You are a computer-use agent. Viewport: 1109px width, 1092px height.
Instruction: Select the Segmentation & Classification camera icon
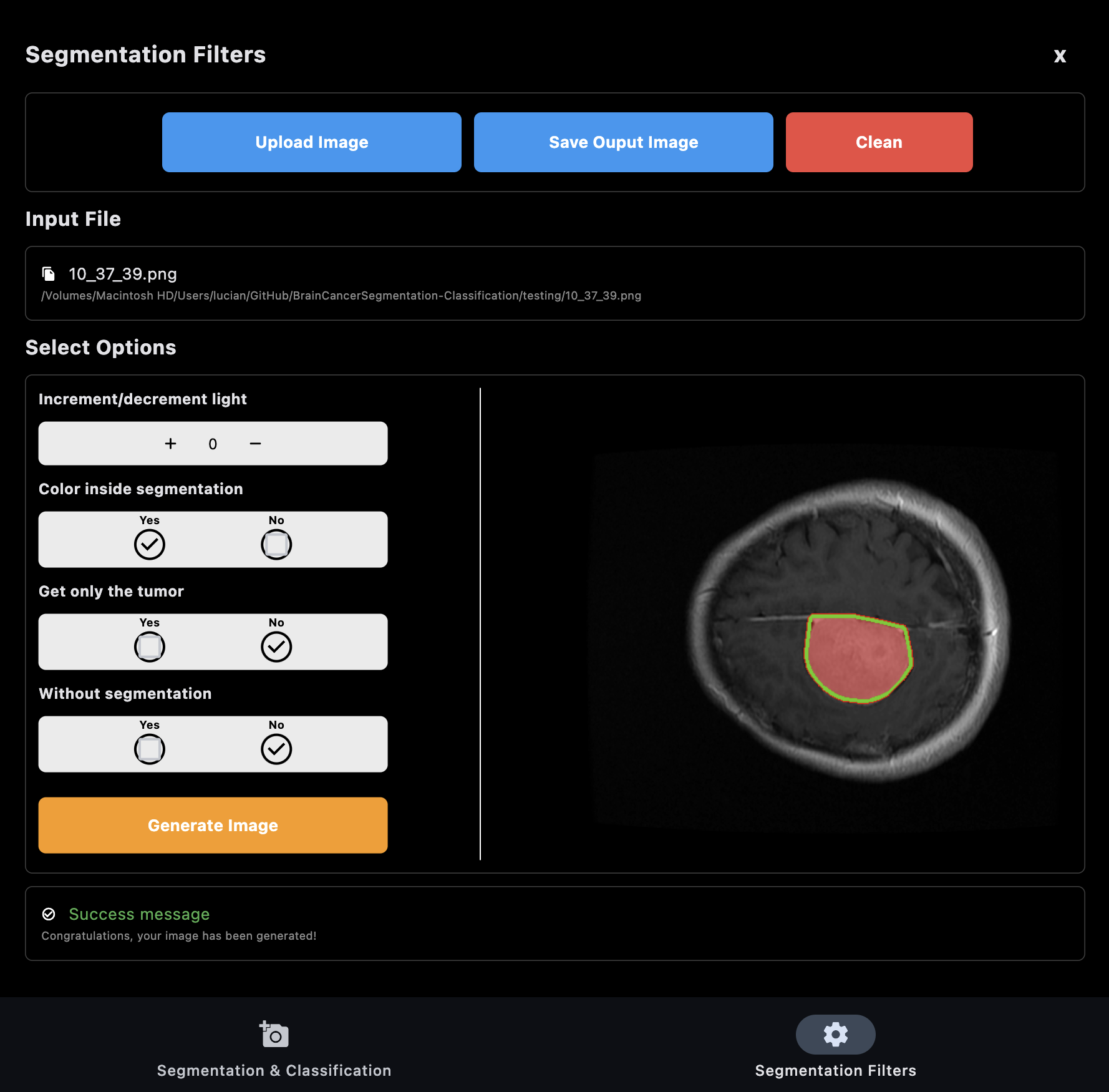pos(274,1034)
